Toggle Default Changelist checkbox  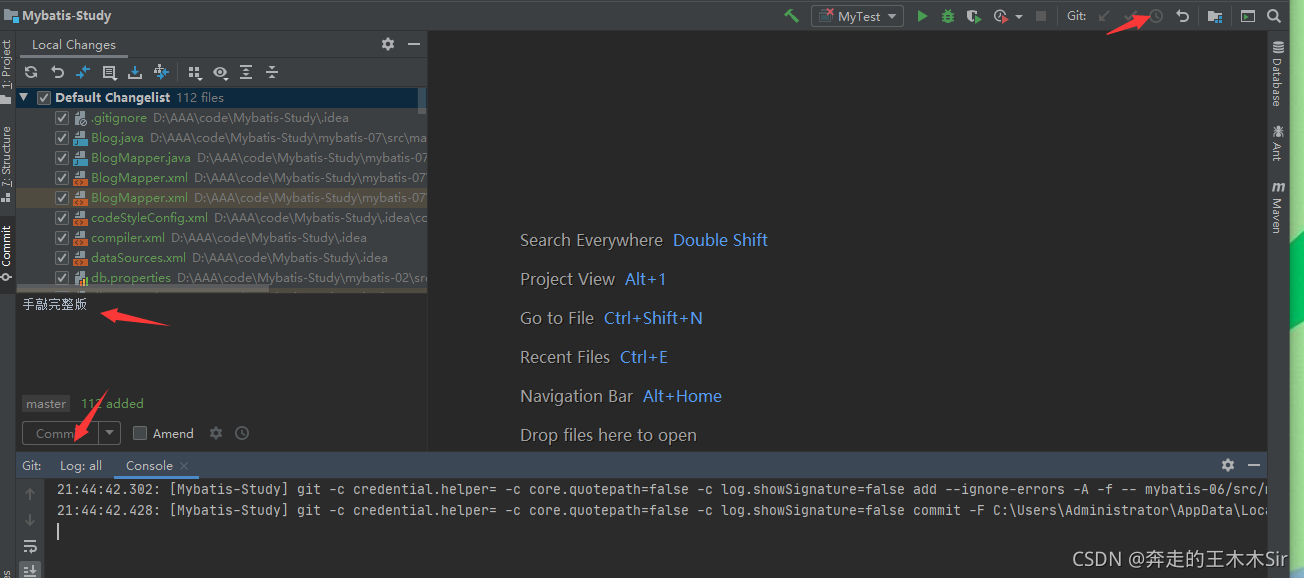coord(44,97)
